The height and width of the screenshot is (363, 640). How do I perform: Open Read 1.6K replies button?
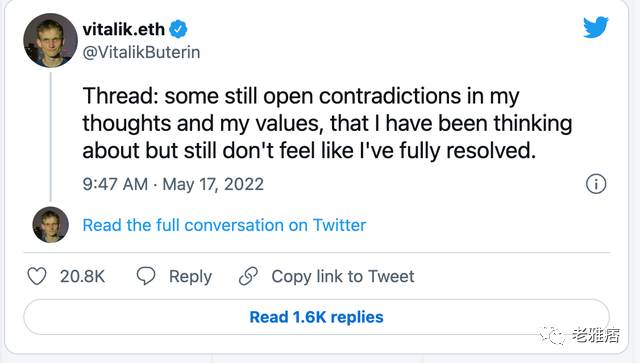(x=316, y=317)
